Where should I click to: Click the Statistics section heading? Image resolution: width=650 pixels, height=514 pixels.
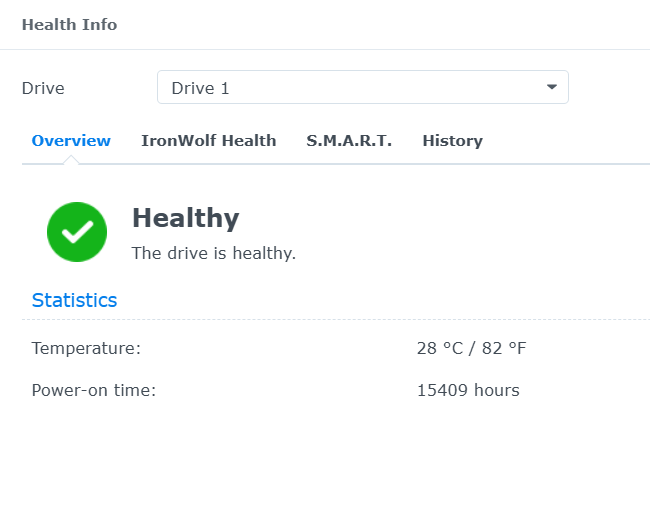(74, 300)
